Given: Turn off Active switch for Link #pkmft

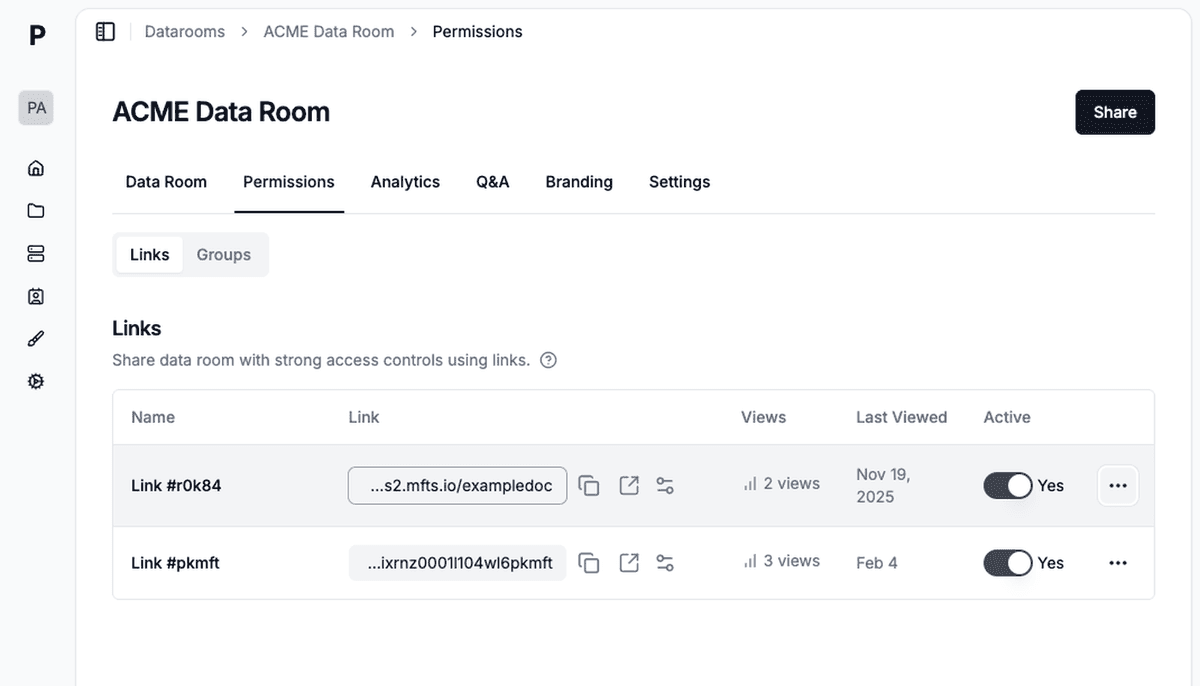Looking at the screenshot, I should (x=1007, y=562).
